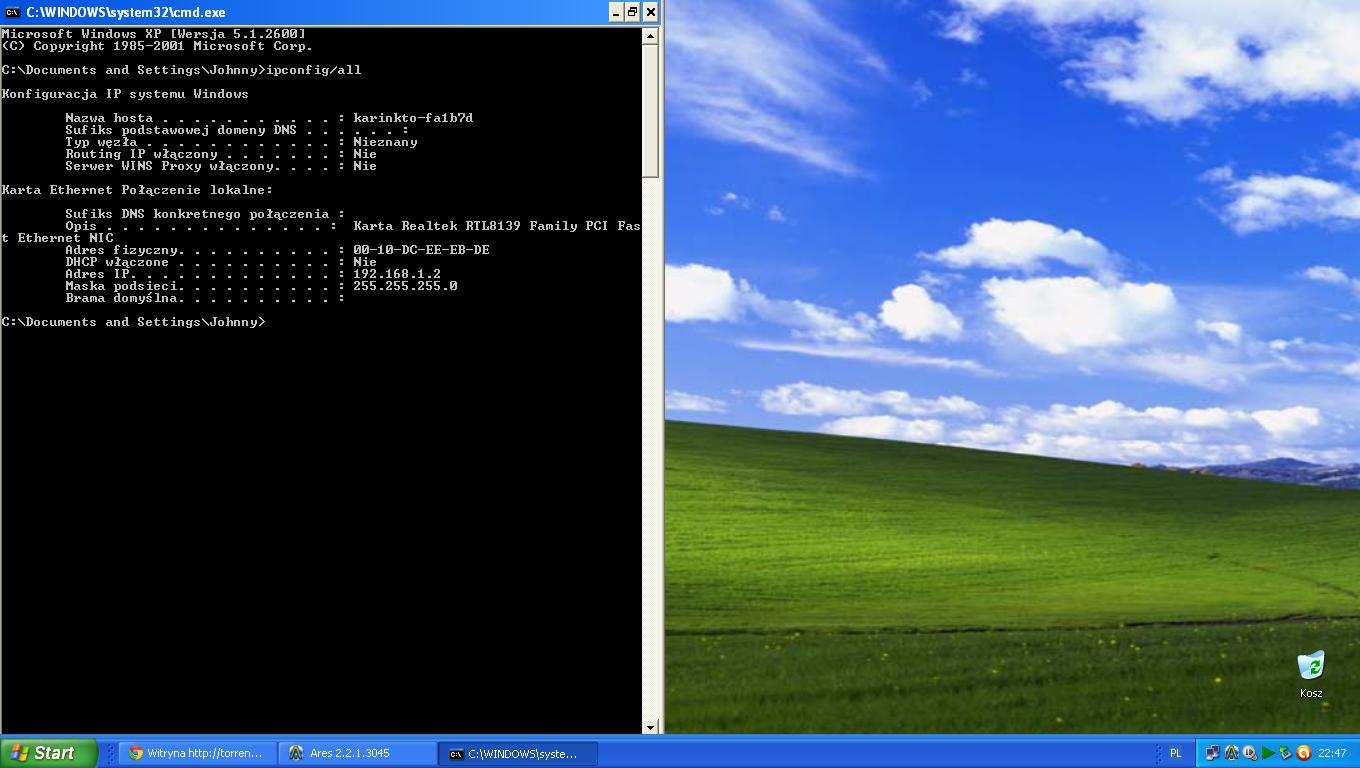Click the PL language indicator

pyautogui.click(x=1175, y=753)
